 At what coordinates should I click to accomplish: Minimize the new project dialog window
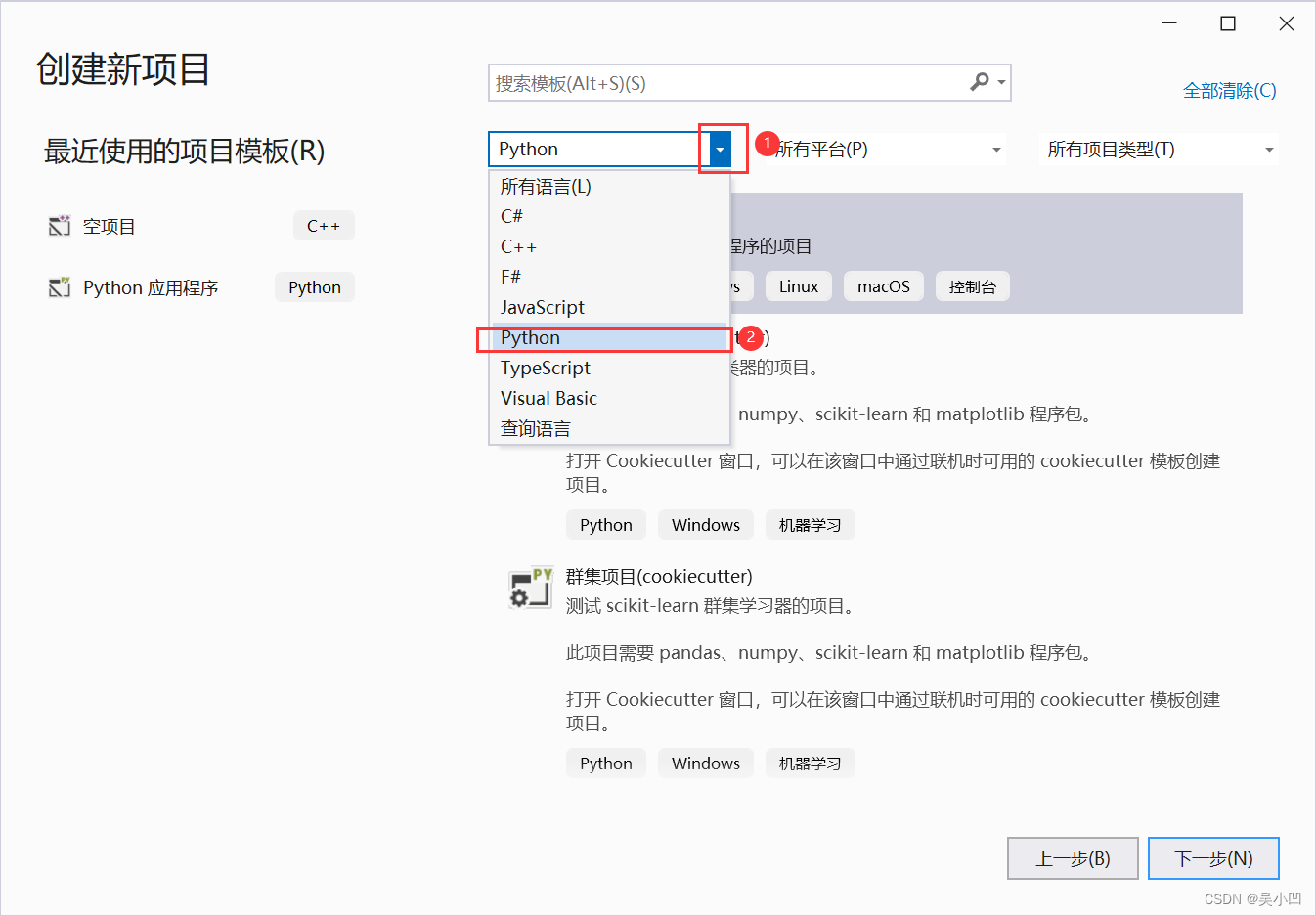(x=1169, y=23)
